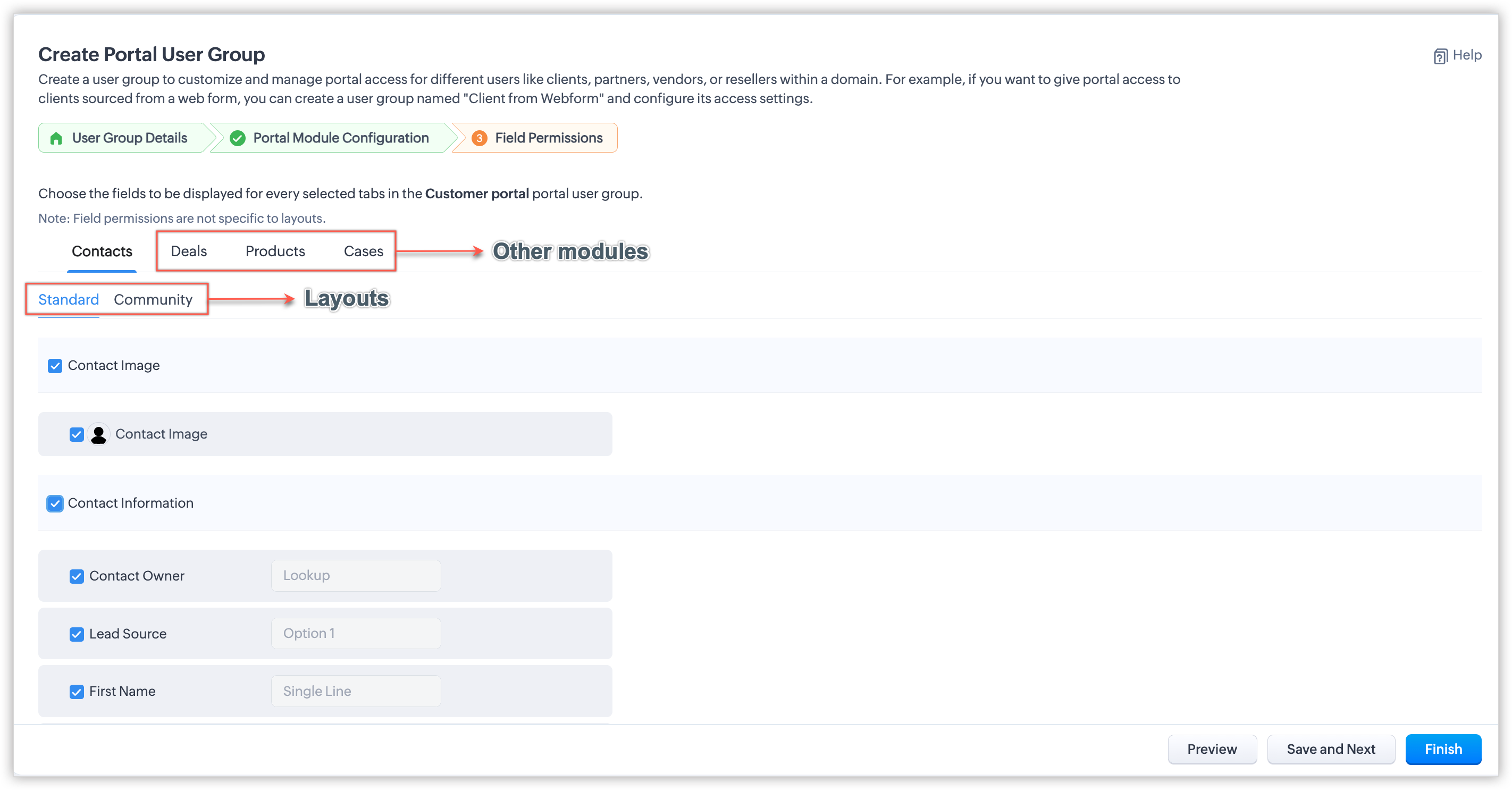This screenshot has height=790, width=1512.
Task: Click the Contact Owner Lookup field
Action: [x=356, y=576]
